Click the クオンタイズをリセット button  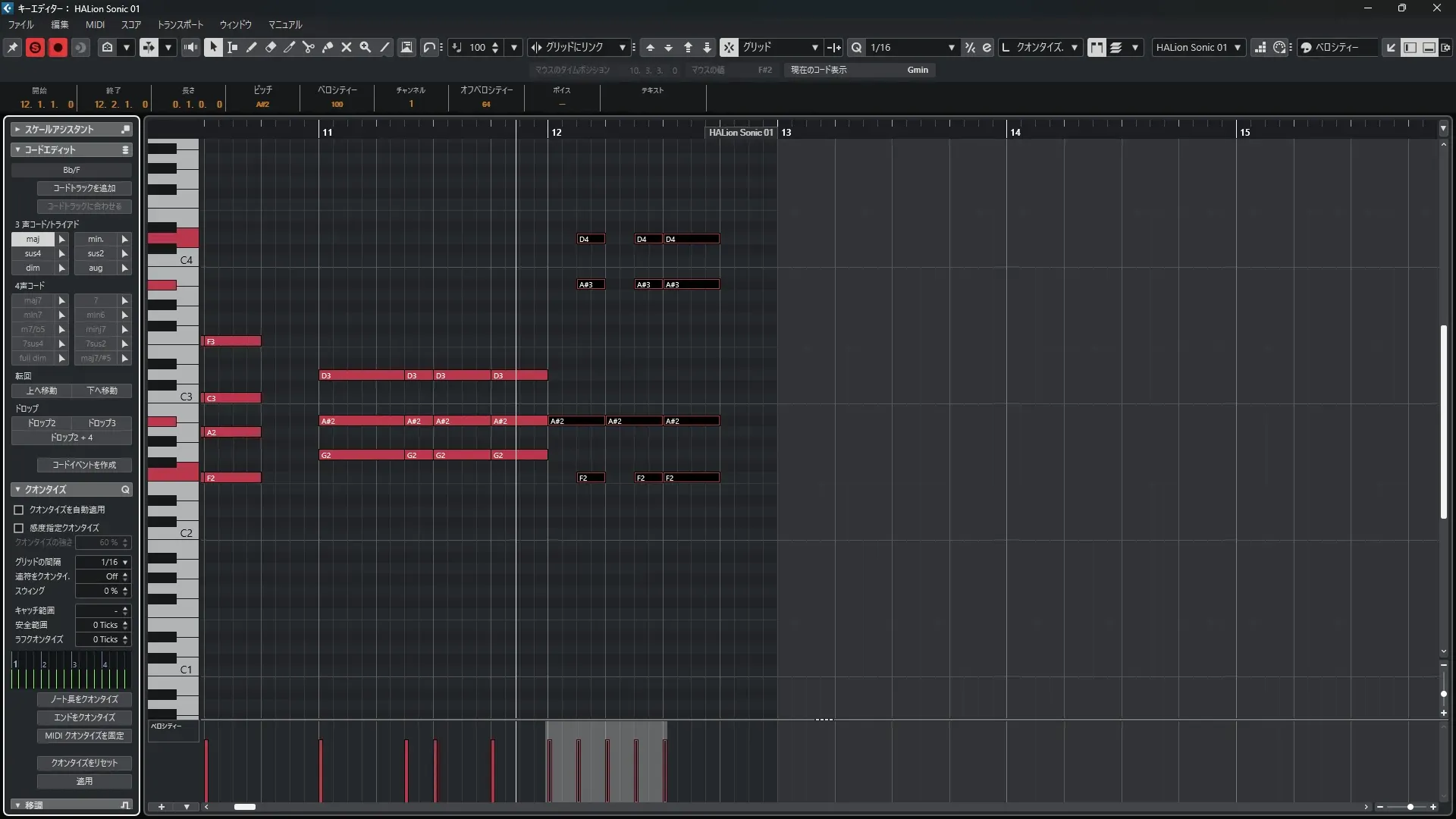click(x=84, y=763)
